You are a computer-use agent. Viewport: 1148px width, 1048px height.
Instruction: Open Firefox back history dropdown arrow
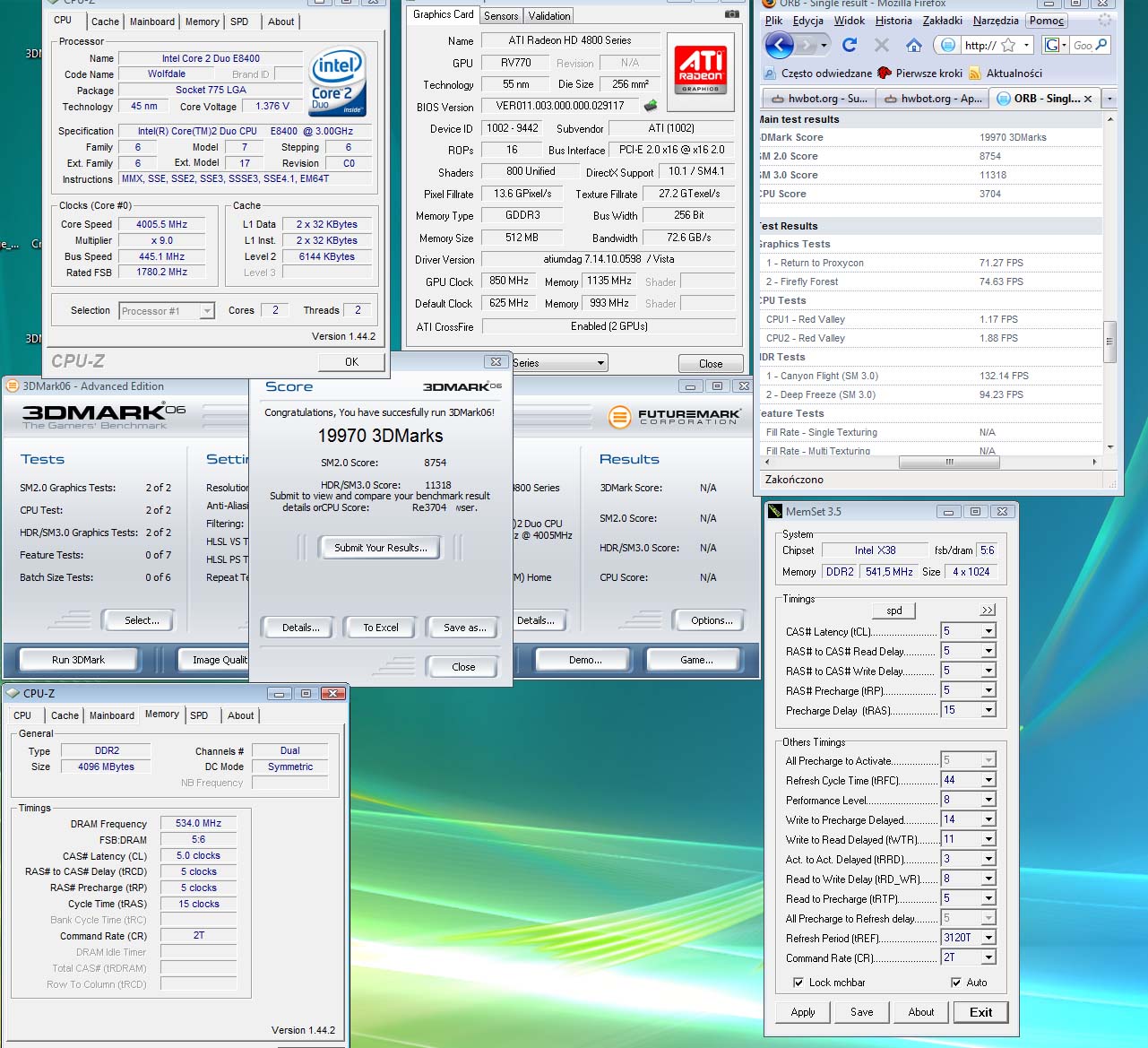point(824,45)
